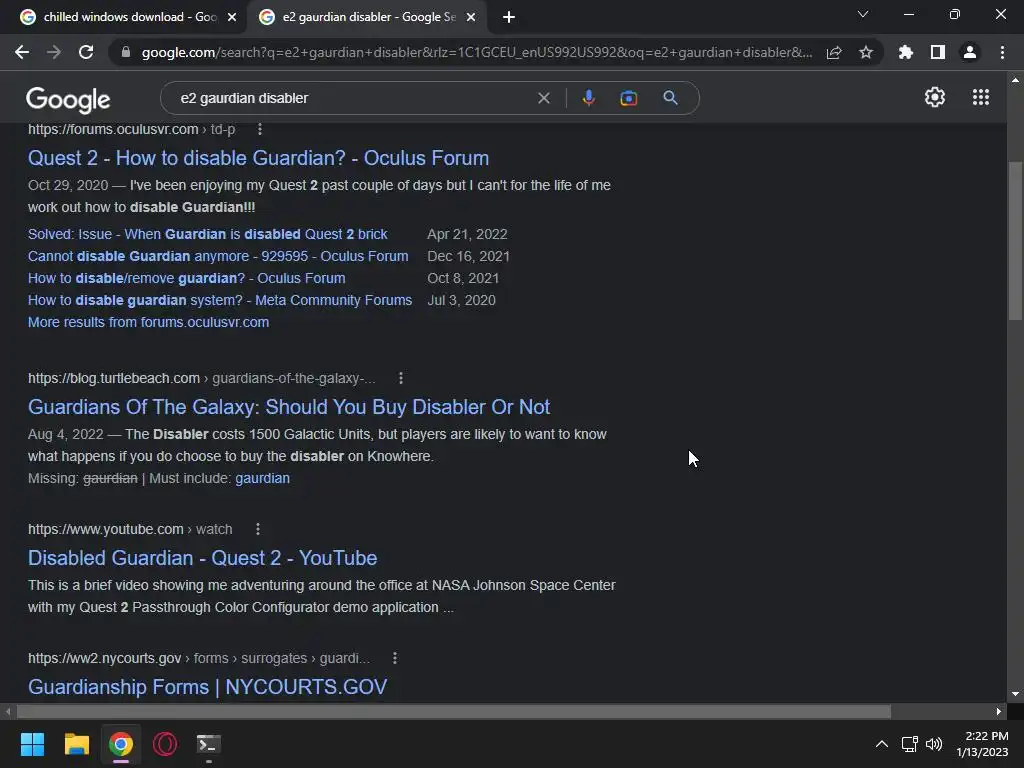Click the scrollbar down arrow
Image resolution: width=1024 pixels, height=768 pixels.
[1015, 694]
